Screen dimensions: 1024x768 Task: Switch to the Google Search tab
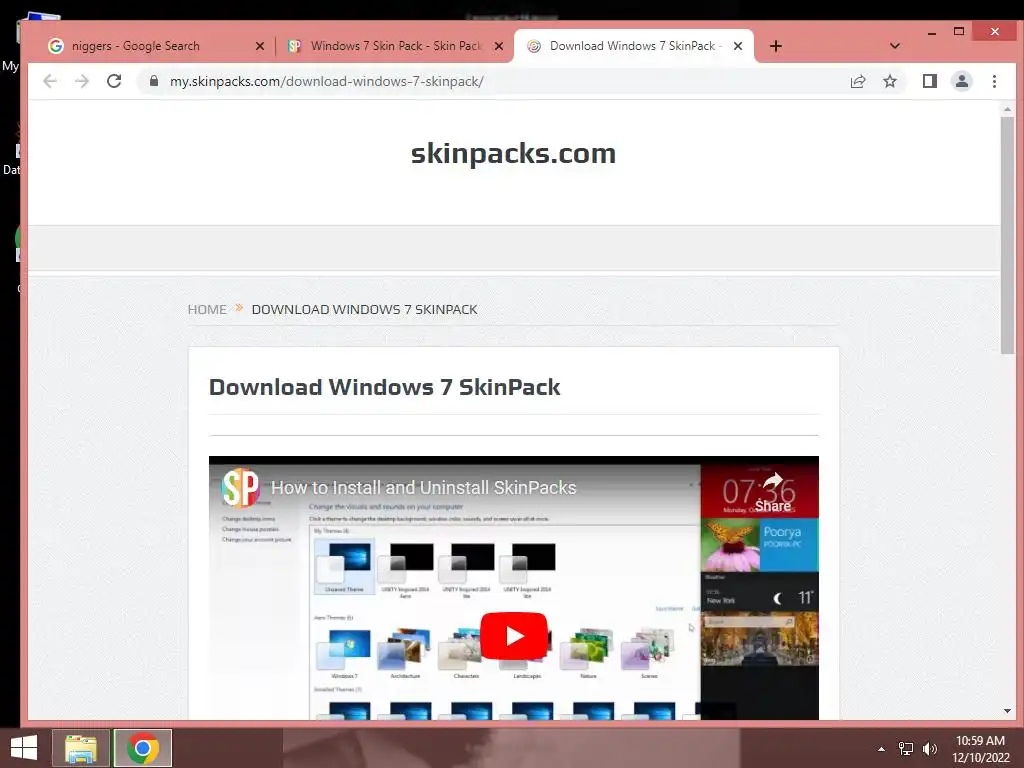157,46
